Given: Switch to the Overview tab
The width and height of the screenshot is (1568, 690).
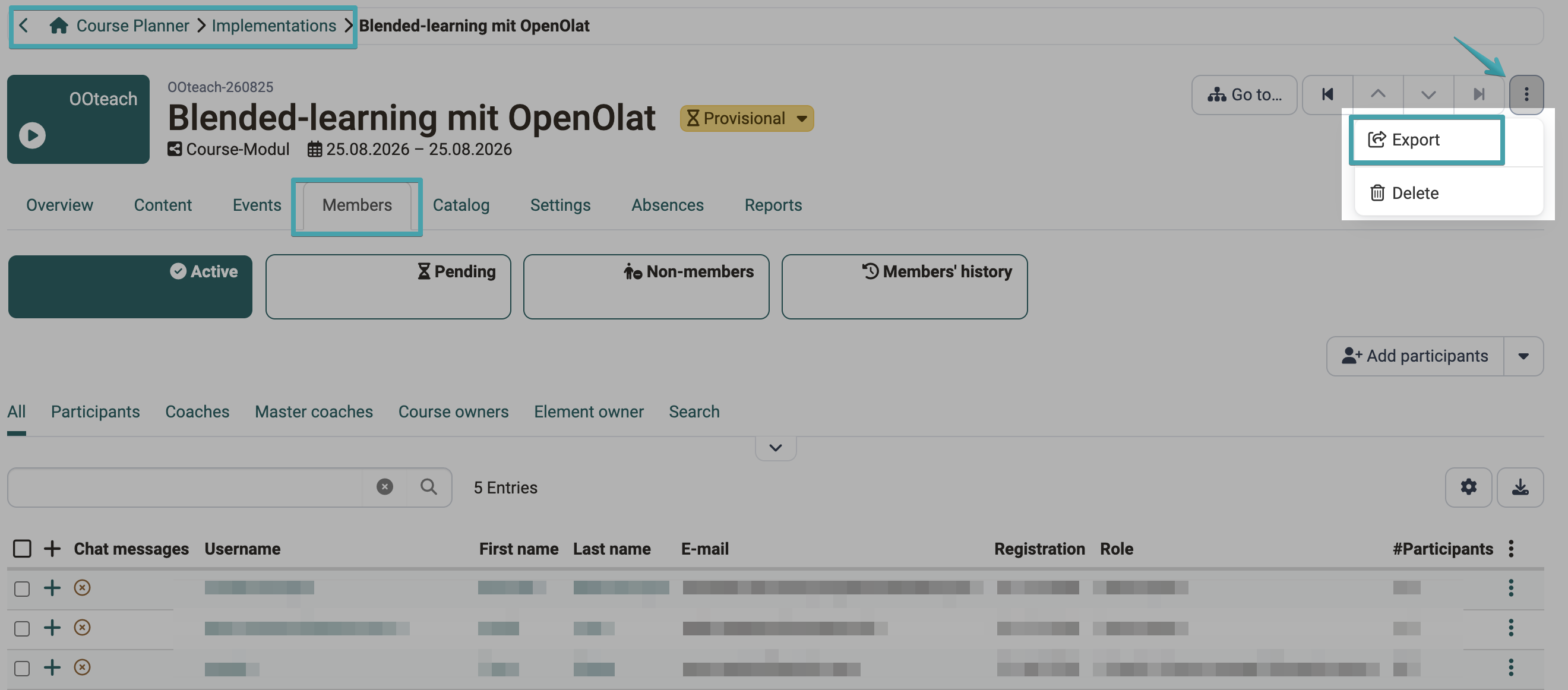Looking at the screenshot, I should 59,205.
